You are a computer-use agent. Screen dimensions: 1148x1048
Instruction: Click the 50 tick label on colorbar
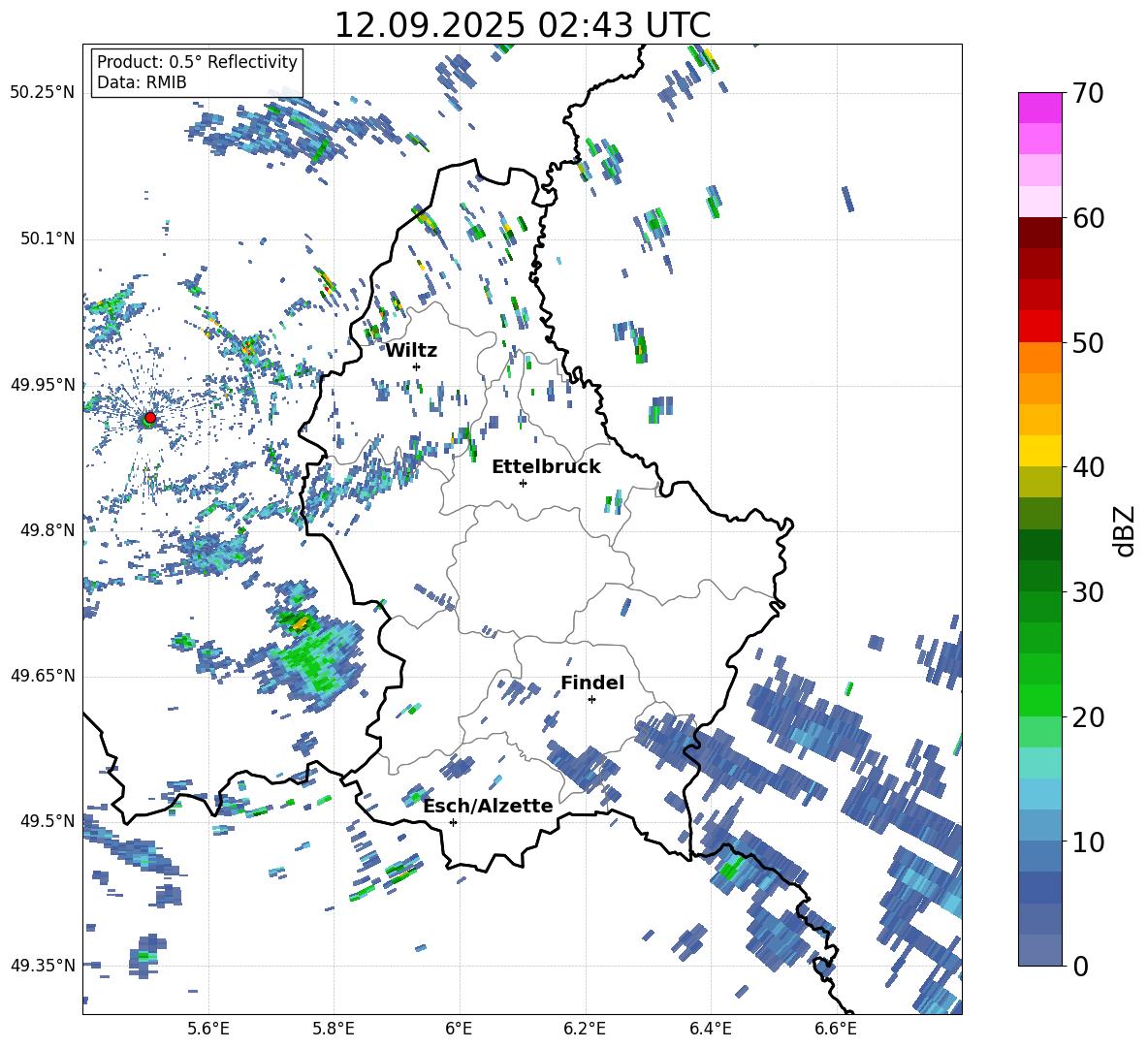point(1088,342)
